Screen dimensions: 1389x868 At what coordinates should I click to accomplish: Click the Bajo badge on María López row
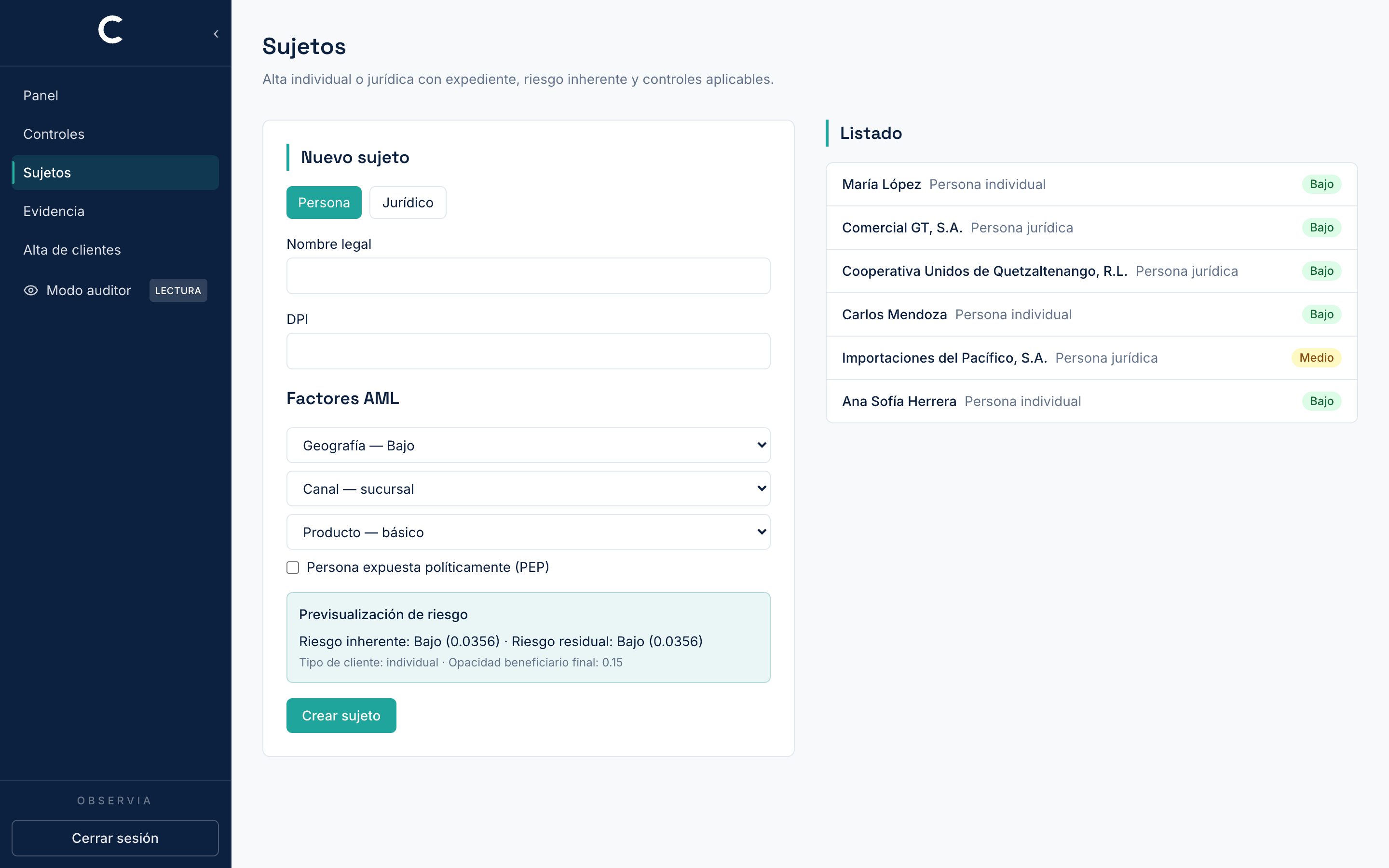tap(1321, 184)
